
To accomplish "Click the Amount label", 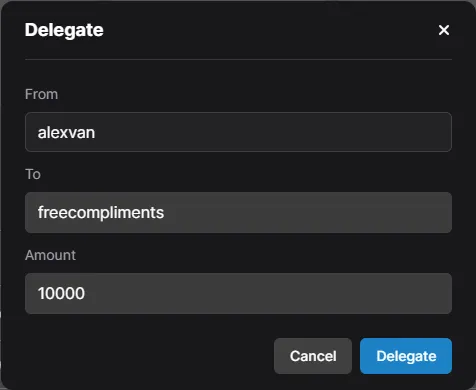I will click(50, 255).
